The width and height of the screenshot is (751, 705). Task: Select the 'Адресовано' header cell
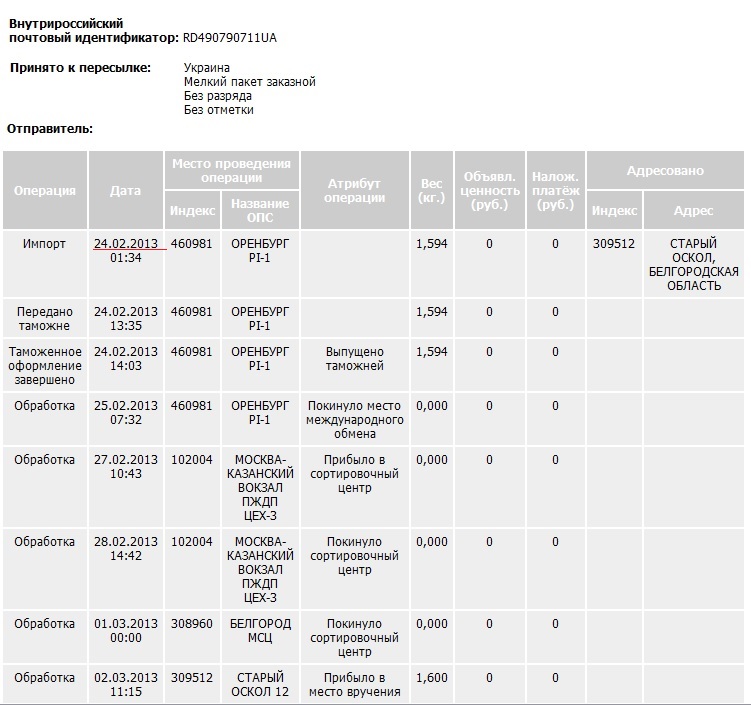[665, 171]
